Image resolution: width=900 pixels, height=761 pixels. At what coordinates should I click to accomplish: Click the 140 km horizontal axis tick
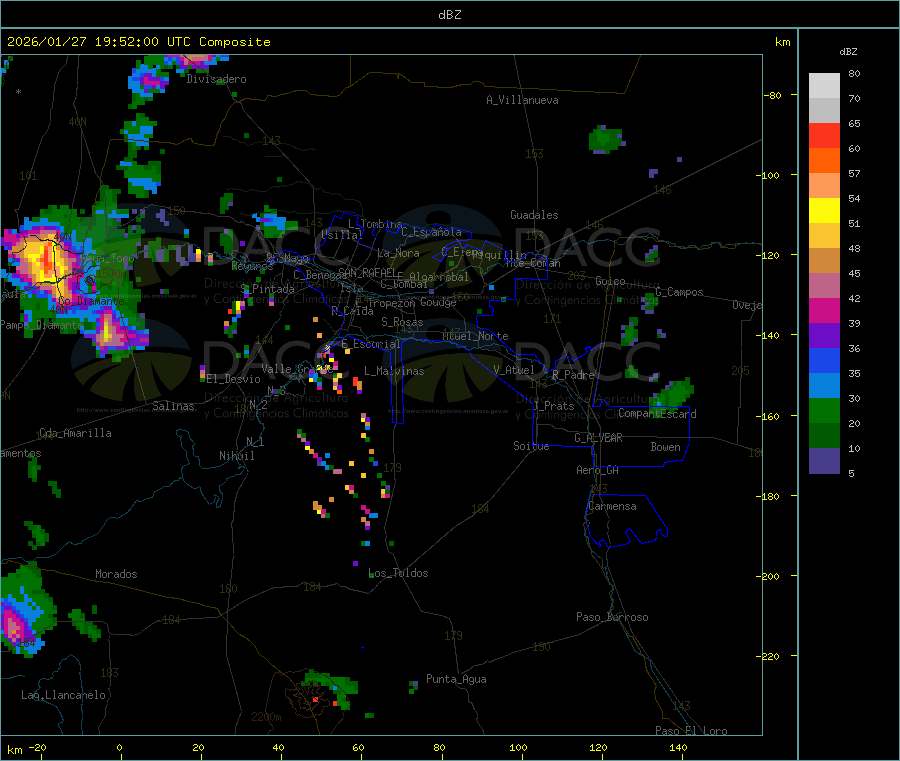point(678,747)
